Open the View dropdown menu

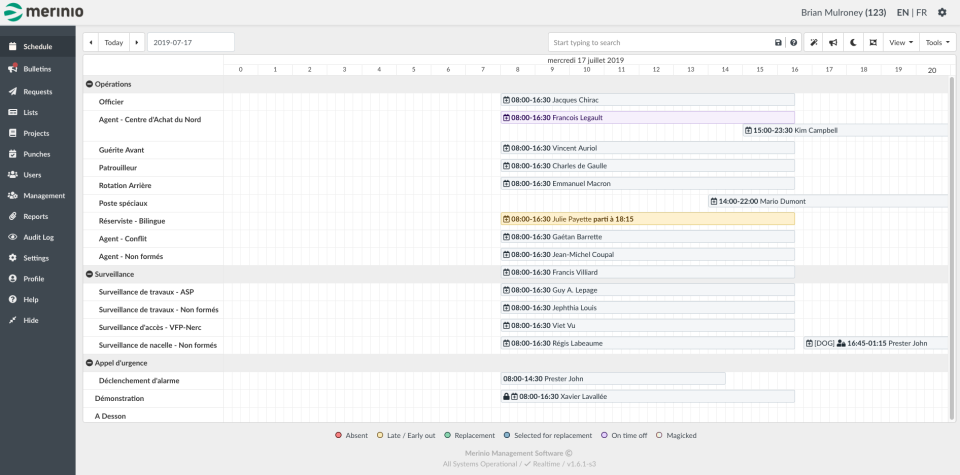click(900, 43)
